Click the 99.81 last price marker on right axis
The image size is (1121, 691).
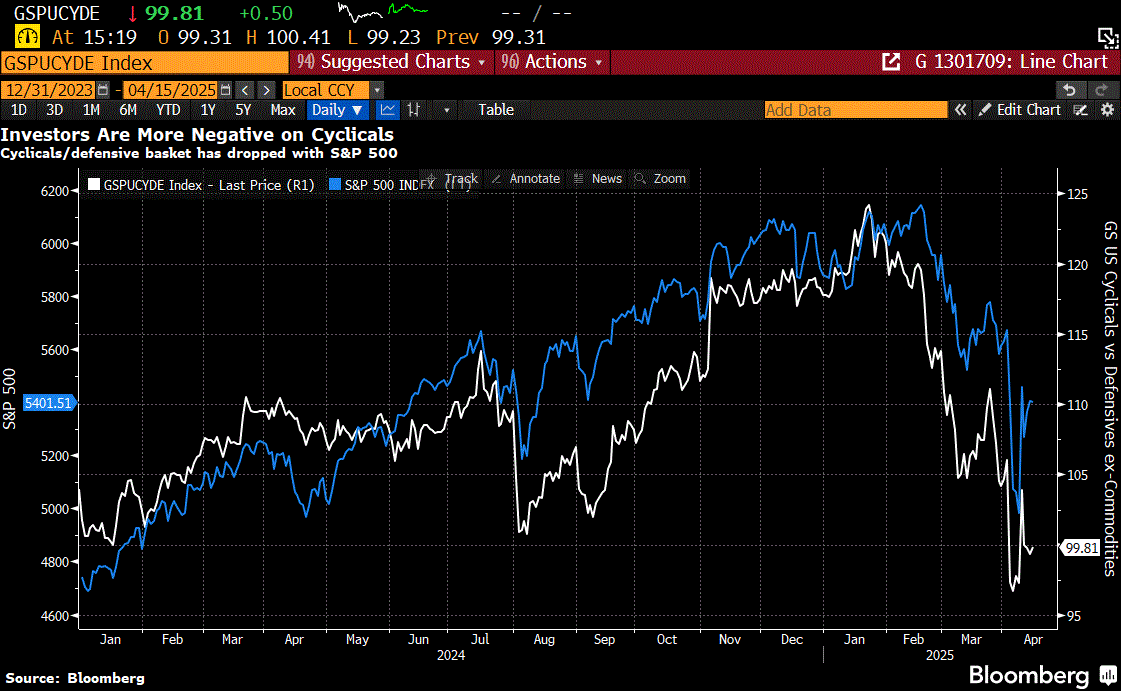click(1080, 548)
